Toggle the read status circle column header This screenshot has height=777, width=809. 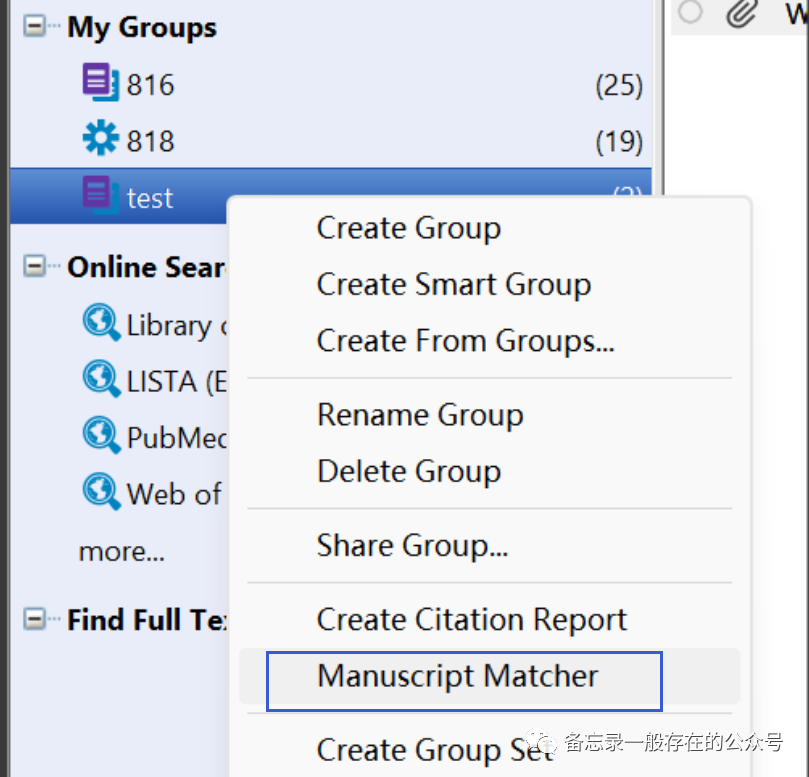tap(690, 12)
